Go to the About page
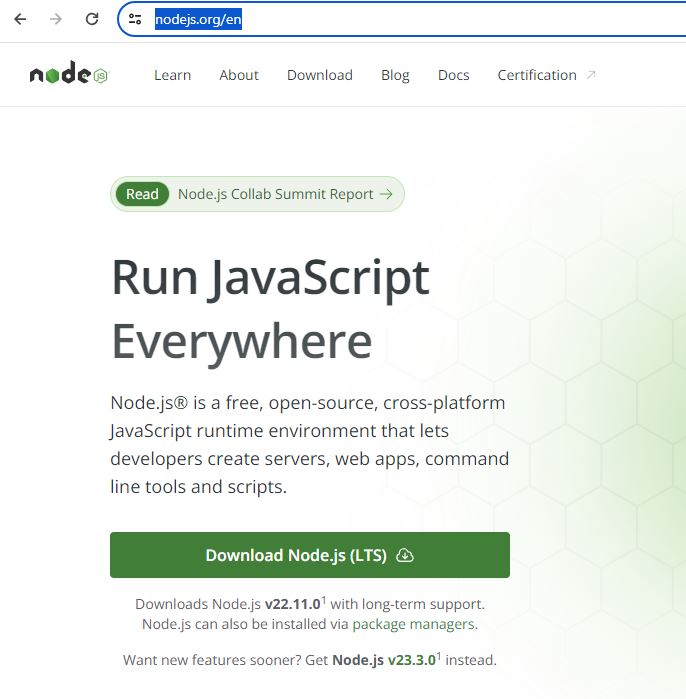Screen dimensions: 686x699 point(239,75)
